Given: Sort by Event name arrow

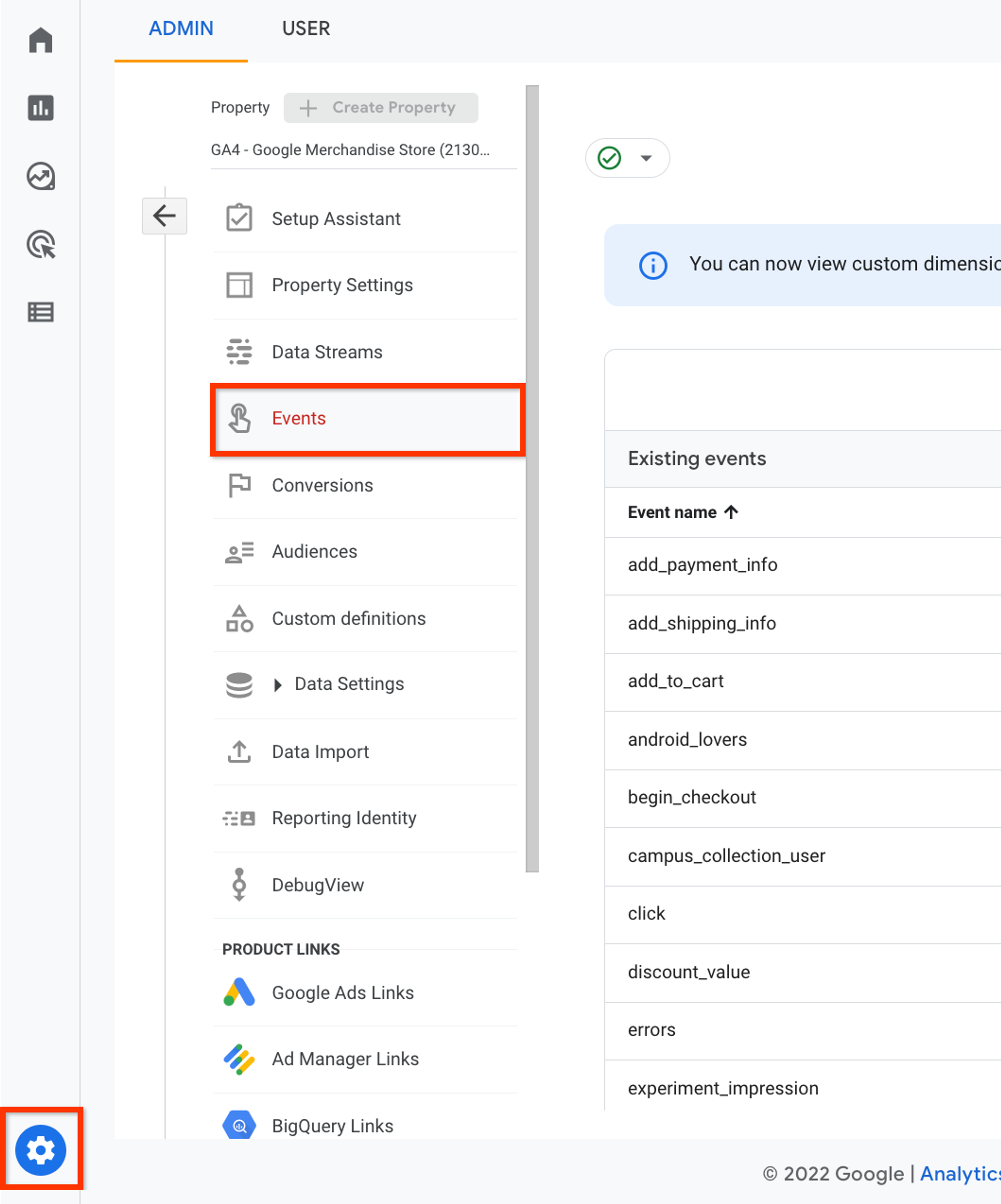Looking at the screenshot, I should pyautogui.click(x=731, y=512).
